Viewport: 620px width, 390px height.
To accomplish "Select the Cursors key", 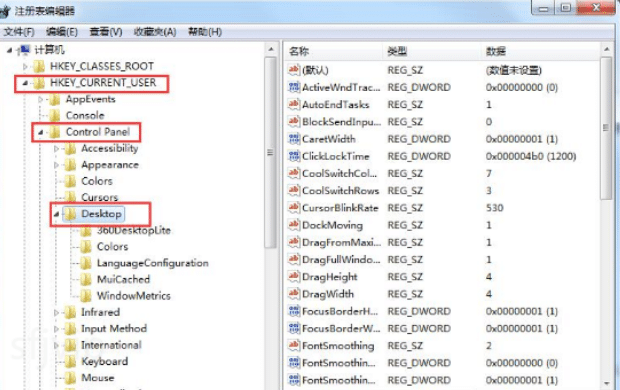I will [x=100, y=197].
